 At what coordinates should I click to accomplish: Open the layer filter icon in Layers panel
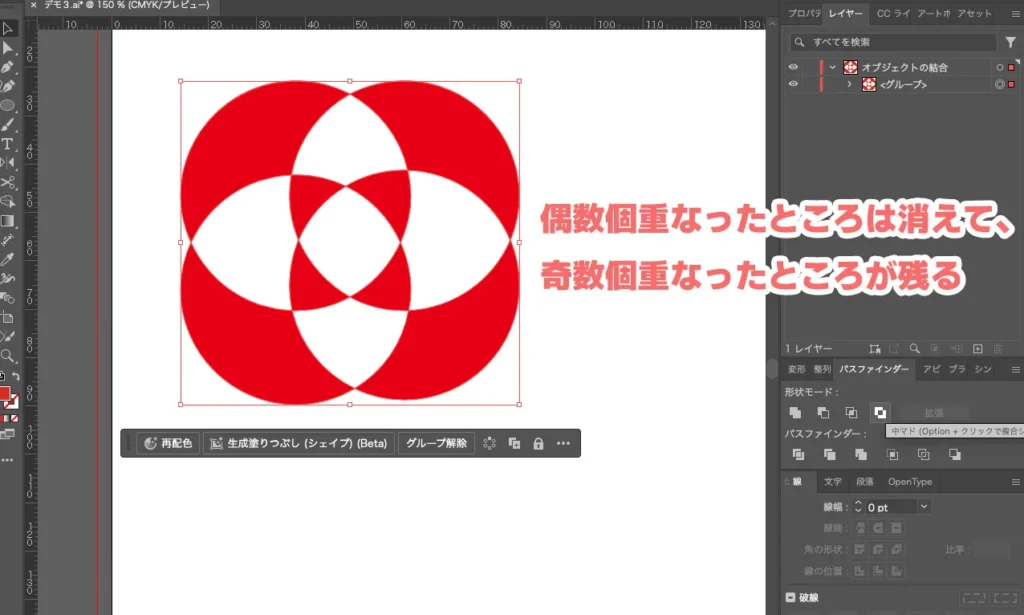coord(1010,42)
